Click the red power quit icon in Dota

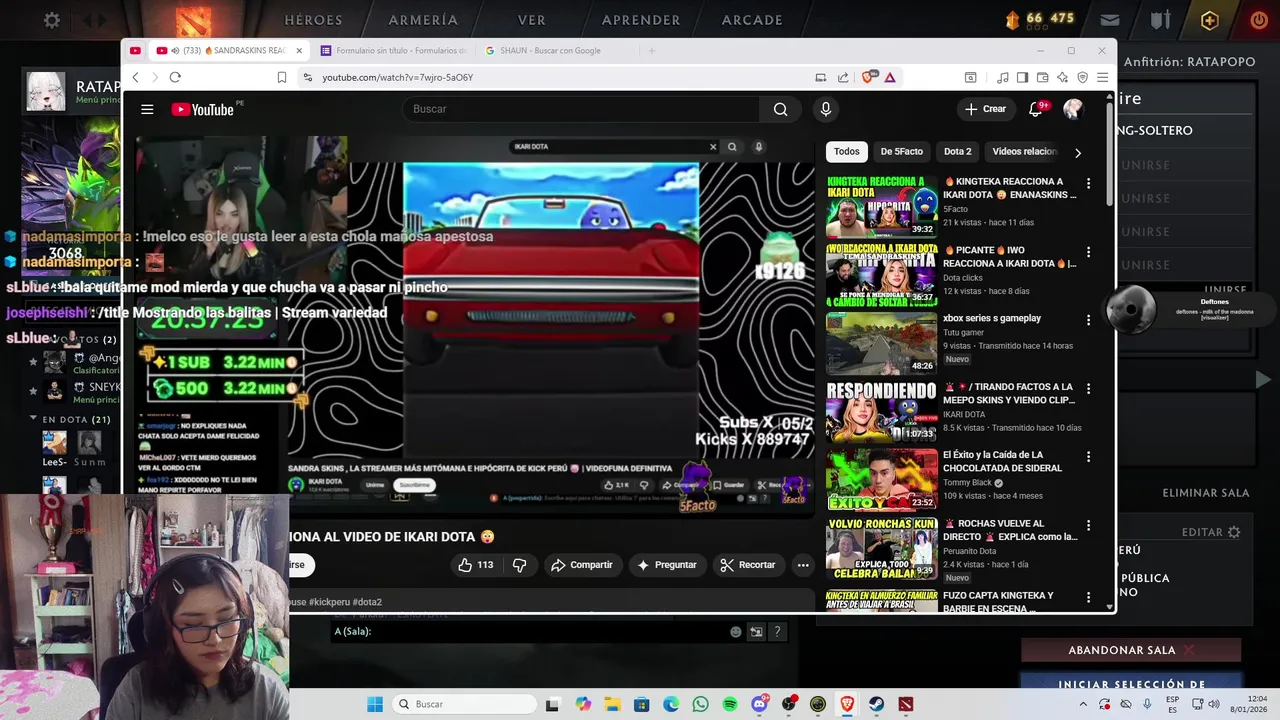coord(1259,20)
